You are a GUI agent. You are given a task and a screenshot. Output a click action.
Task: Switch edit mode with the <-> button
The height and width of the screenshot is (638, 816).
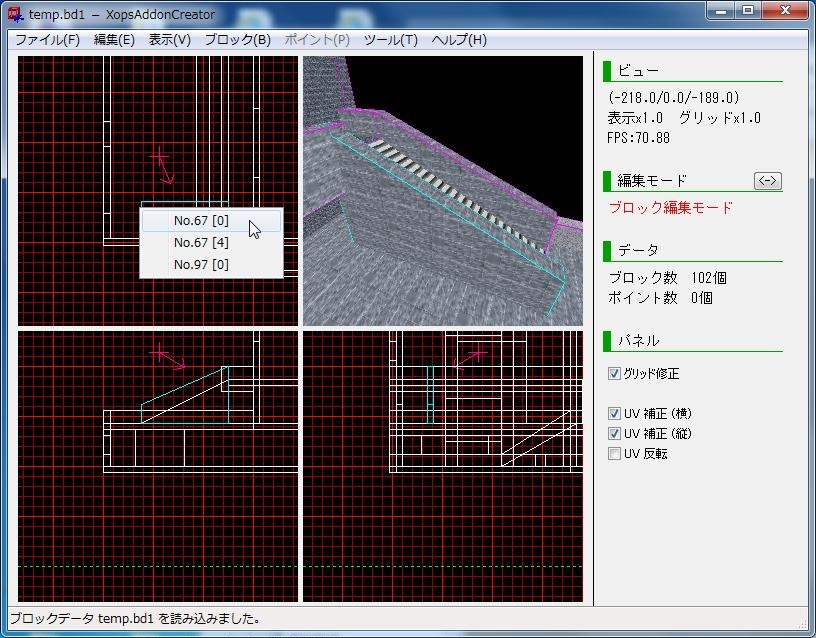[768, 181]
